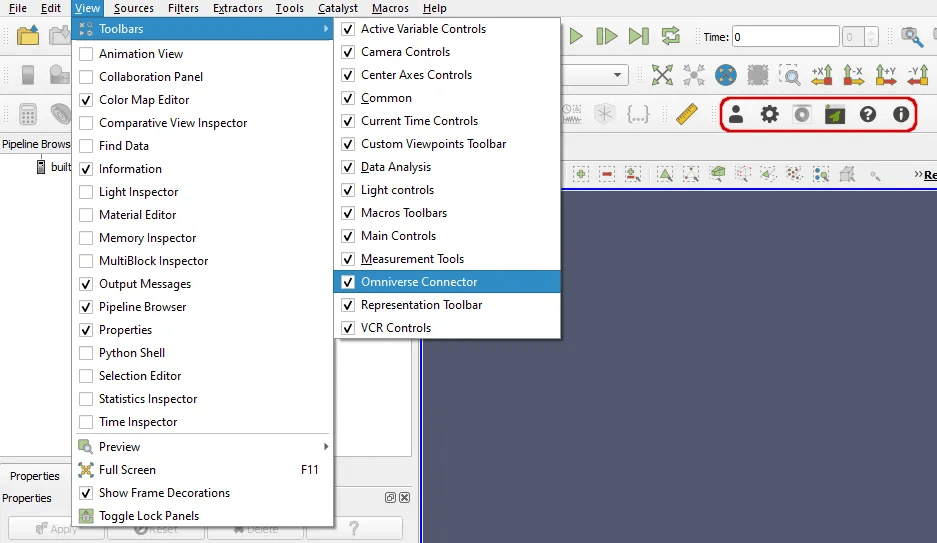The width and height of the screenshot is (937, 543).
Task: Open Omniverse Connector settings gear icon
Action: point(769,114)
